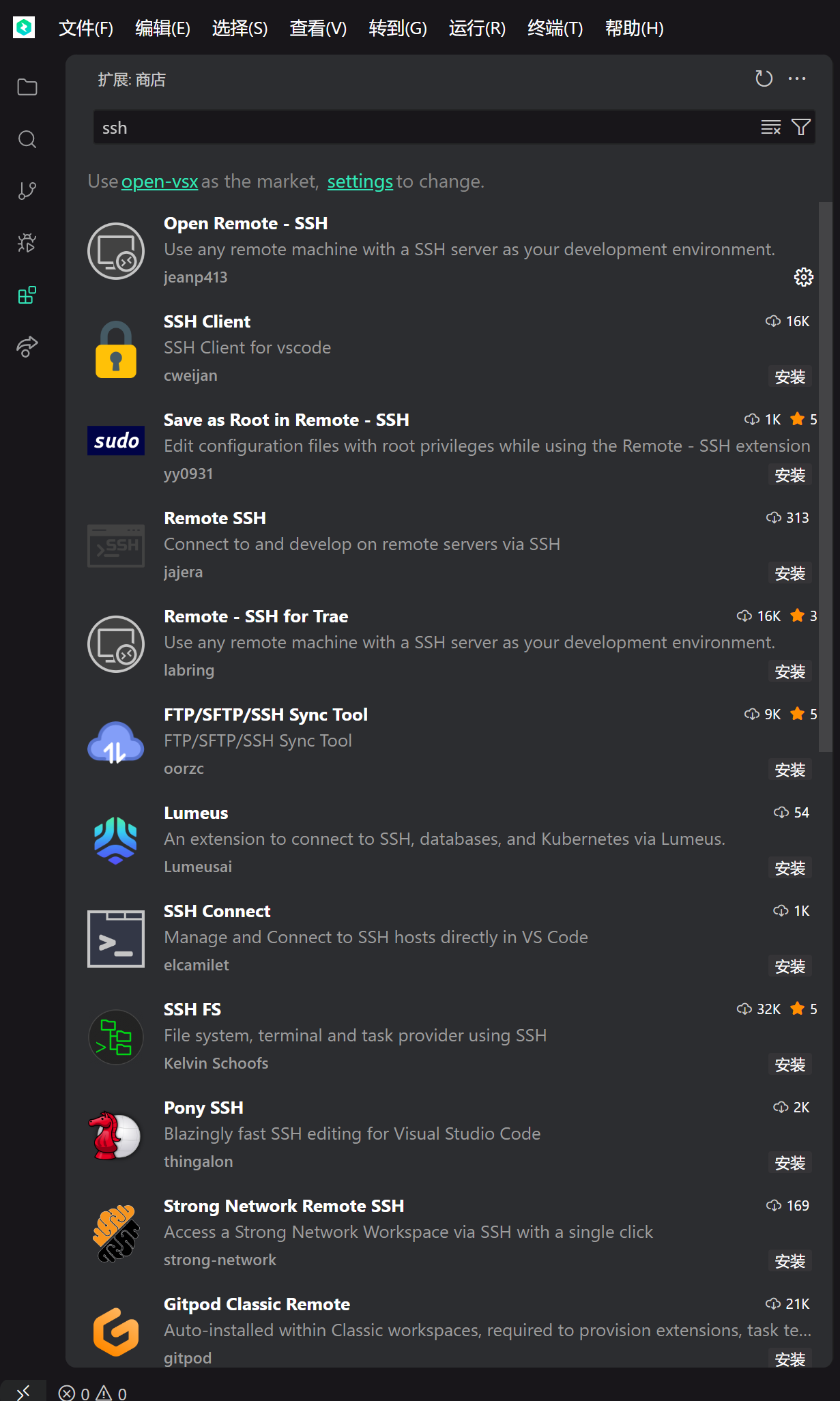This screenshot has width=840, height=1401.
Task: Click the Lumeus extension name
Action: (196, 813)
